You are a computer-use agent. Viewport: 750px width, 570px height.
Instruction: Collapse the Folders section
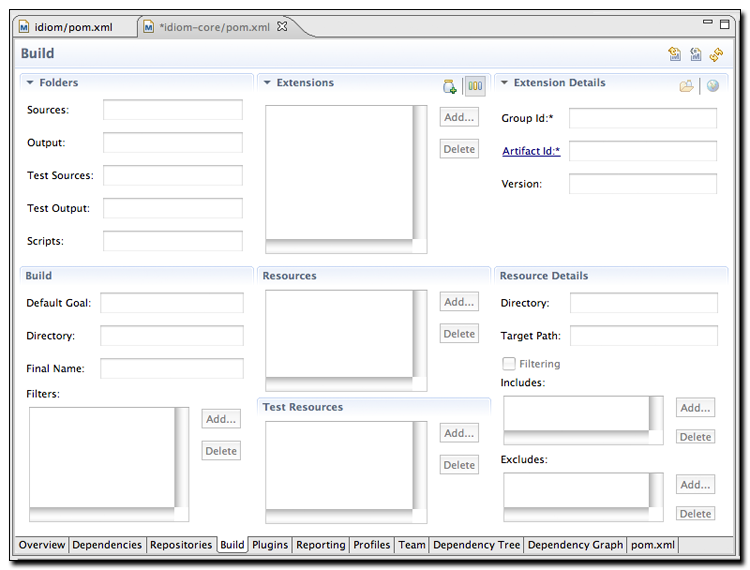point(30,83)
